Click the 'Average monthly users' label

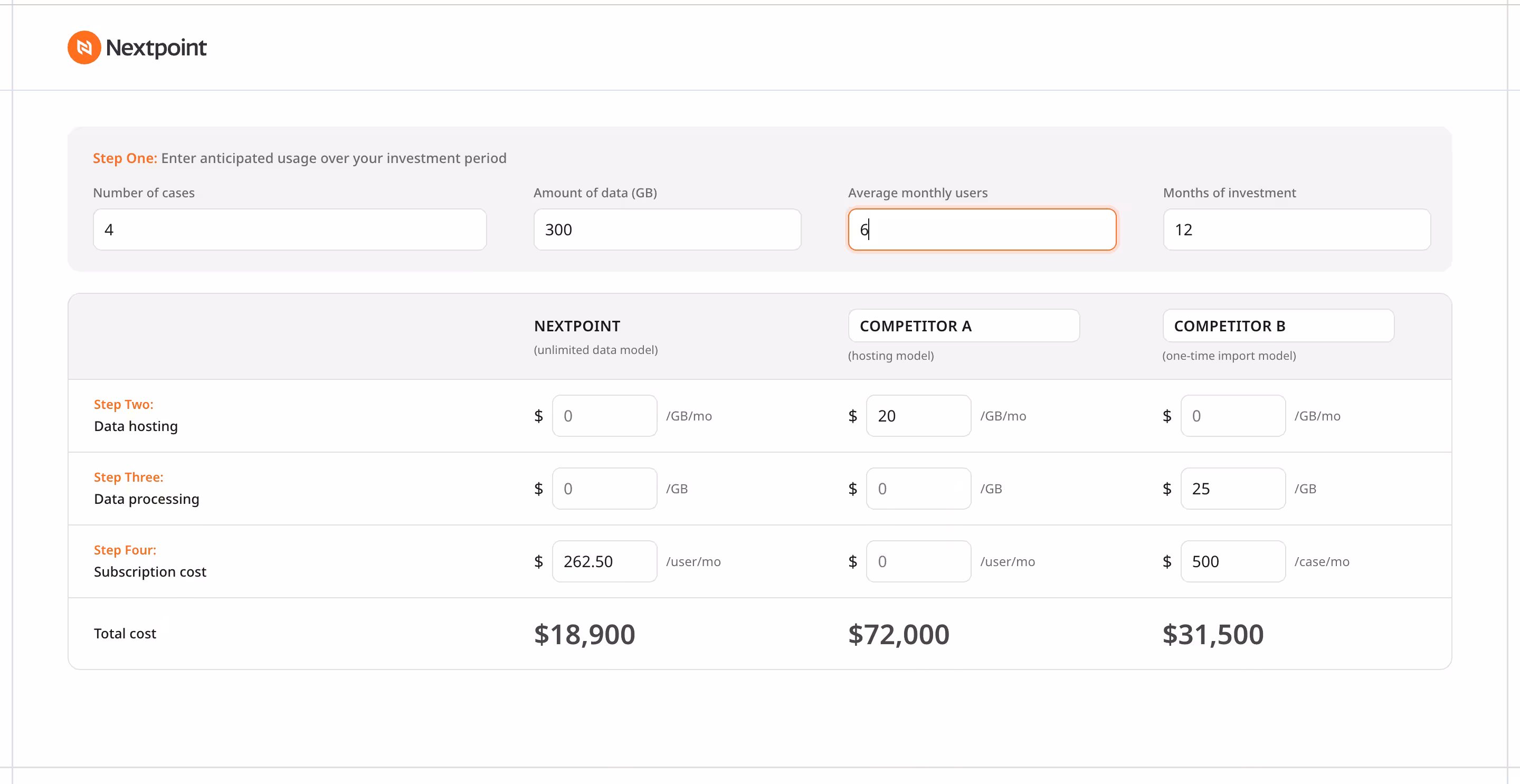[x=918, y=193]
